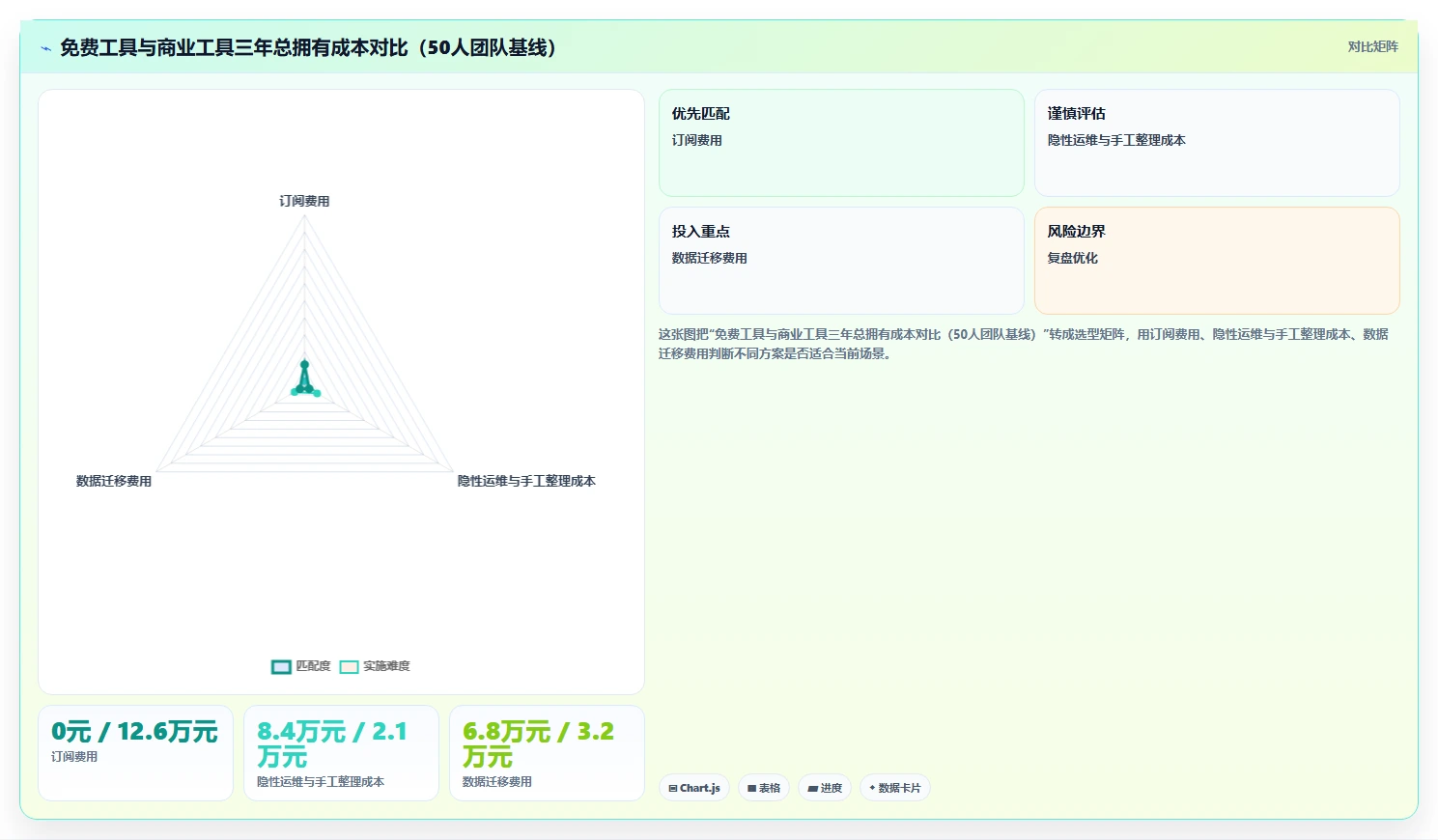The image size is (1438, 840).
Task: Click the icon inside the Chart.js chip
Action: pyautogui.click(x=673, y=789)
